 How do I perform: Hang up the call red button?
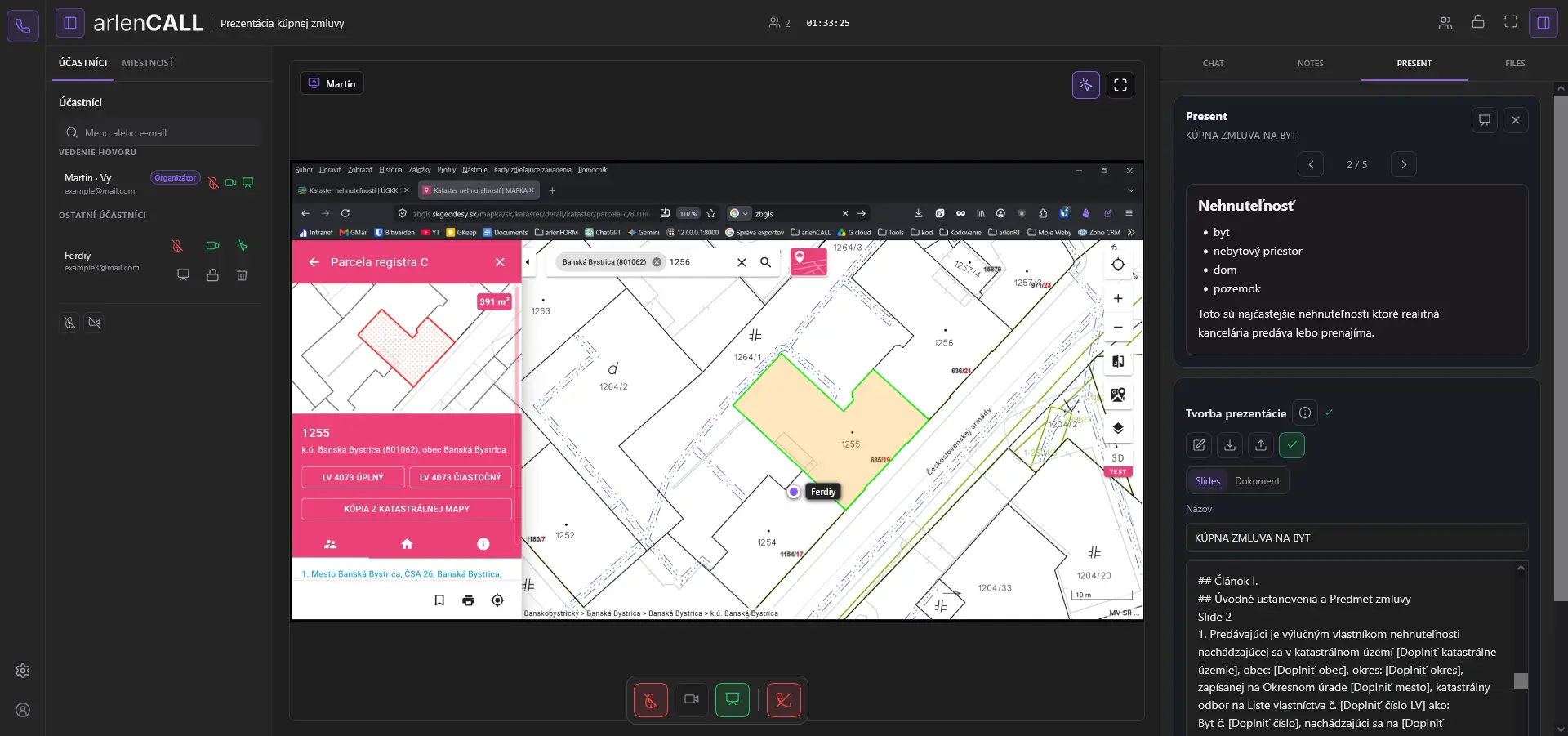(784, 700)
